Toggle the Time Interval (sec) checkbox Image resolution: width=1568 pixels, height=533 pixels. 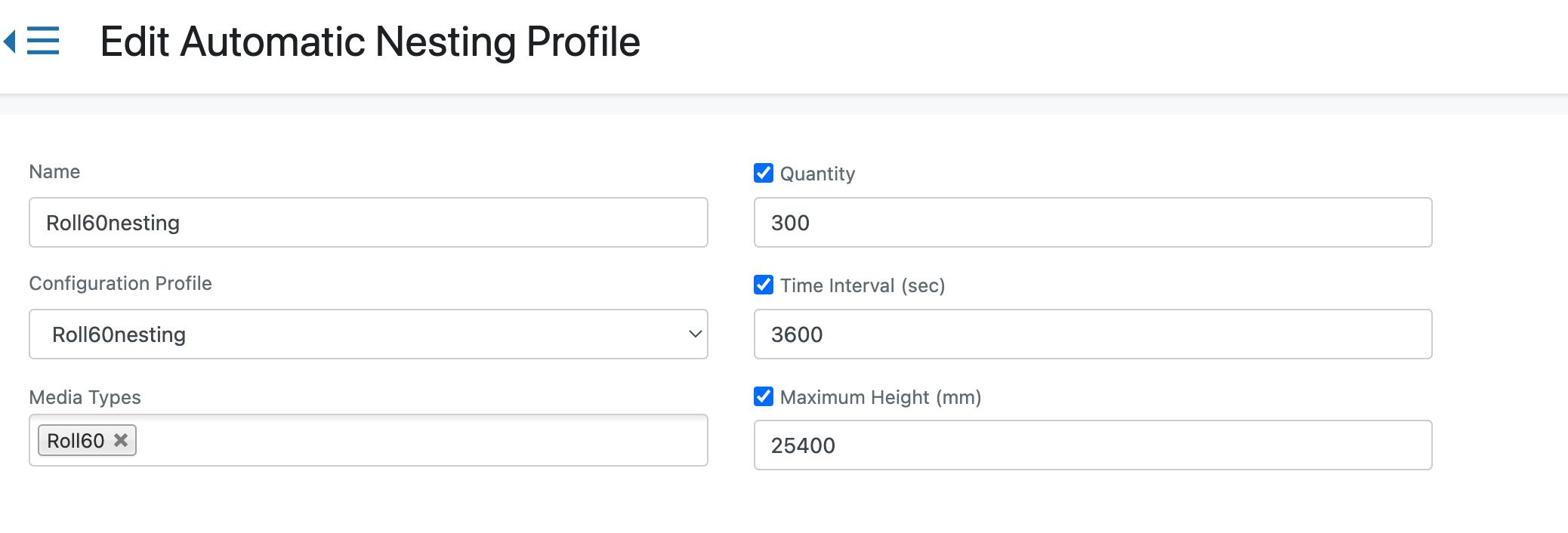tap(764, 285)
